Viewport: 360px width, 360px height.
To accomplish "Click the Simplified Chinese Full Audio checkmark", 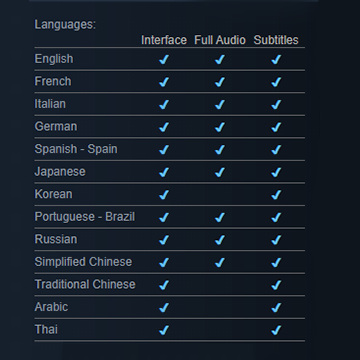I will click(220, 262).
